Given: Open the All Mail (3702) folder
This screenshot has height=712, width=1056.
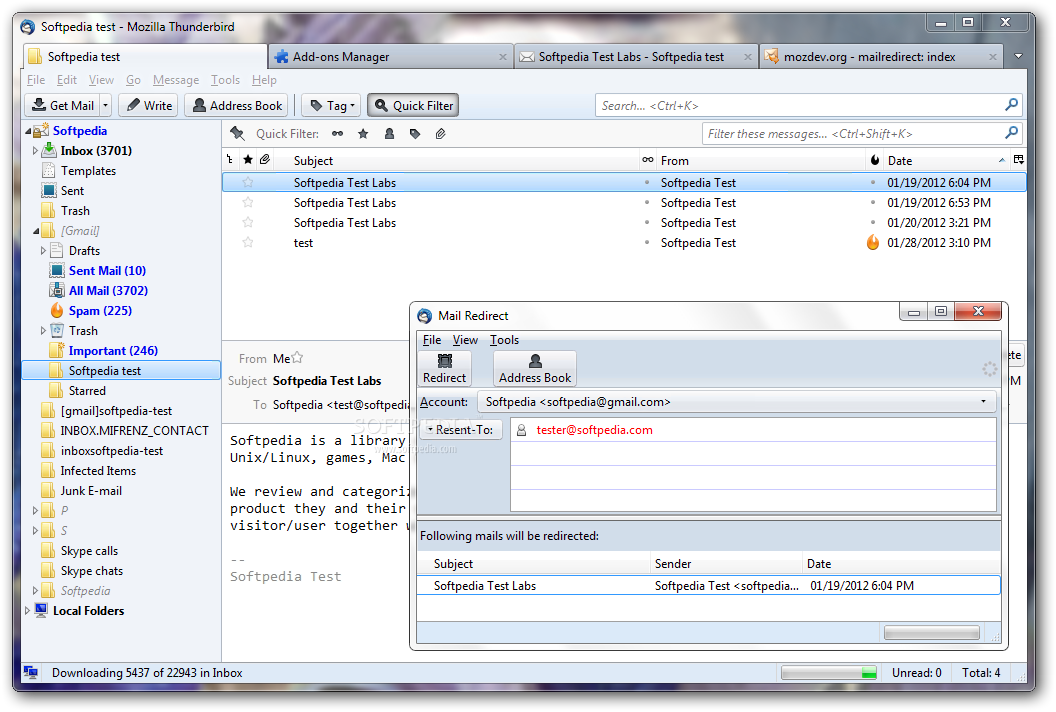Looking at the screenshot, I should tap(108, 290).
